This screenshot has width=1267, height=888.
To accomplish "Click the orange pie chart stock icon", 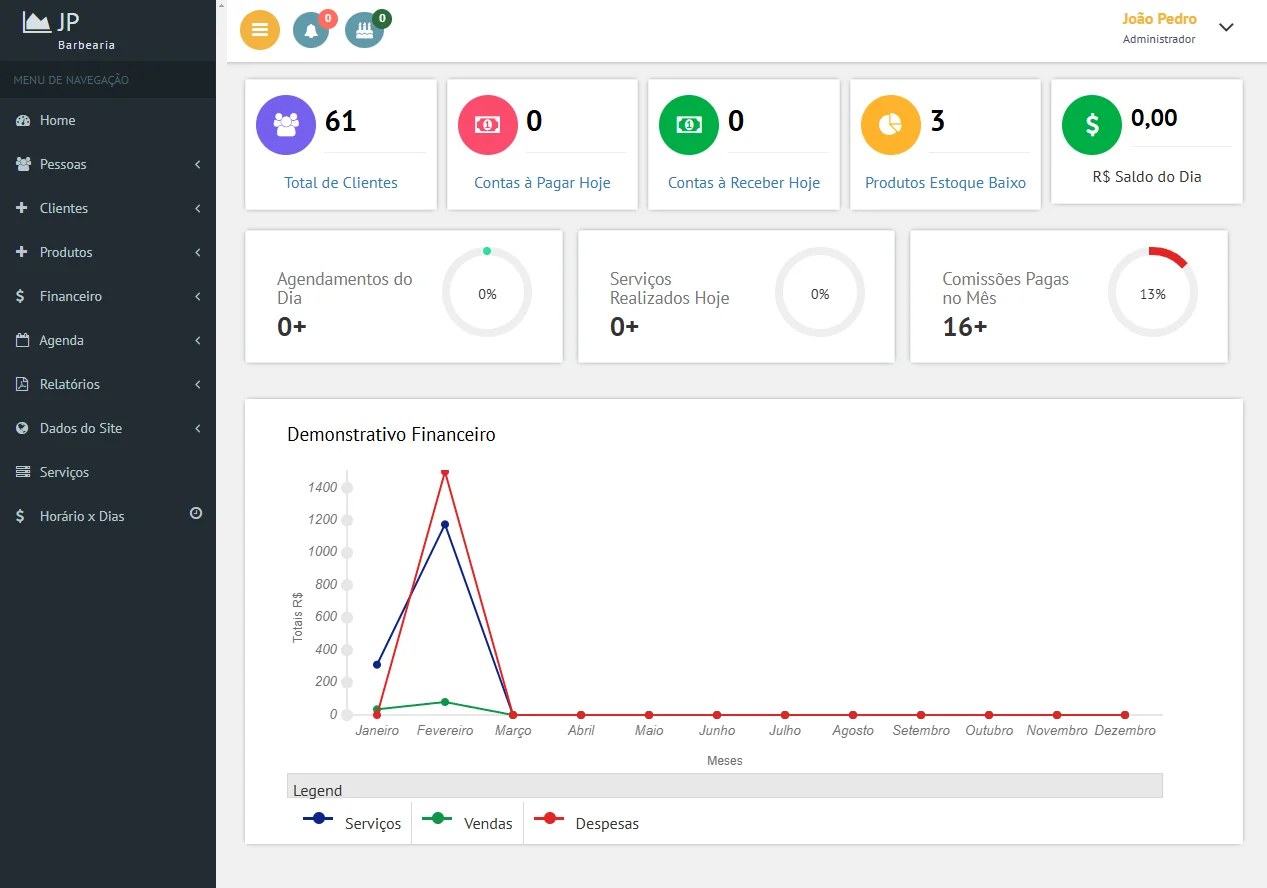I will click(890, 125).
